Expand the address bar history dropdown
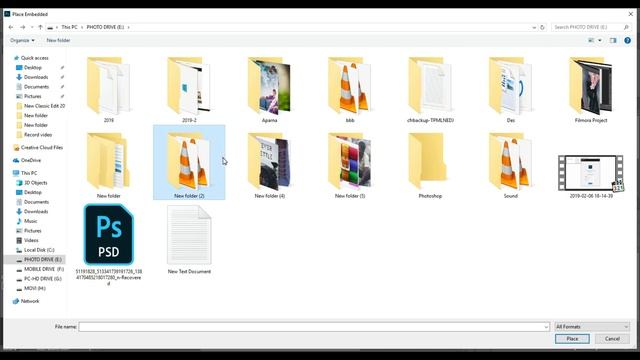 tap(534, 27)
